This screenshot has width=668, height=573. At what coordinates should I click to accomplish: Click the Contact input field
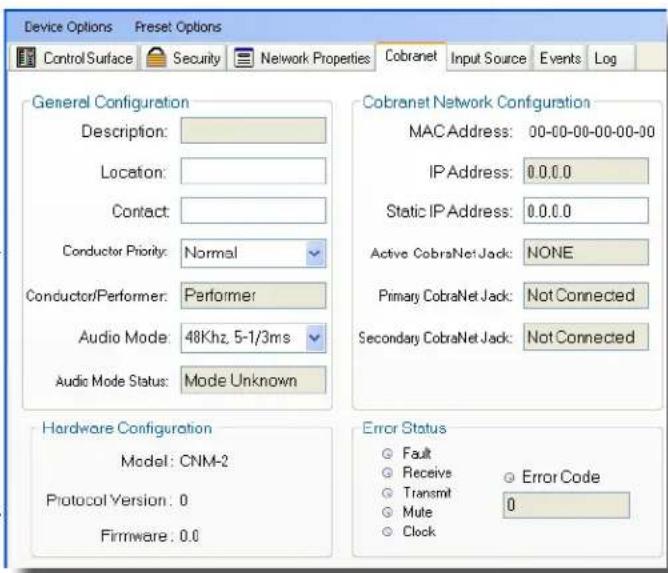click(253, 210)
